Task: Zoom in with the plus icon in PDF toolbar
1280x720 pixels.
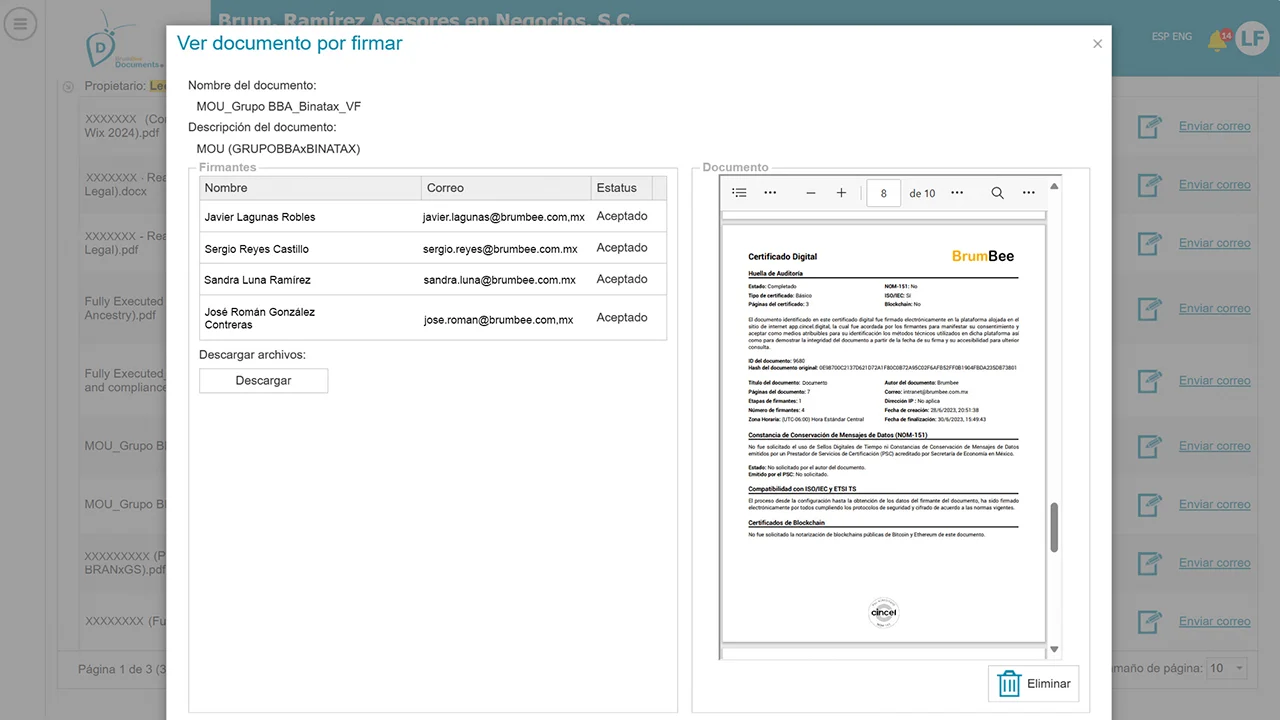Action: pyautogui.click(x=841, y=193)
